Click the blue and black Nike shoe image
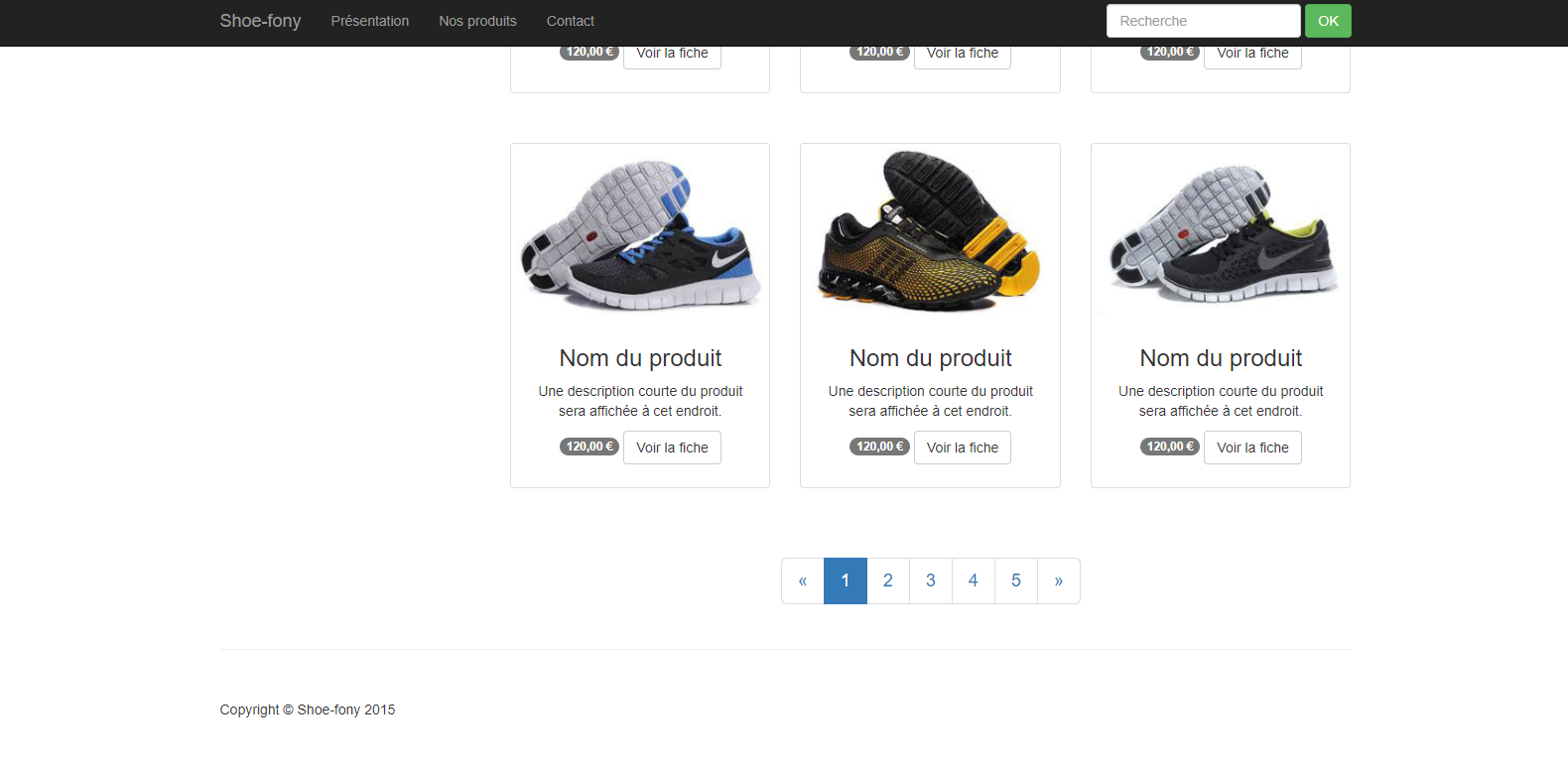 pyautogui.click(x=640, y=236)
